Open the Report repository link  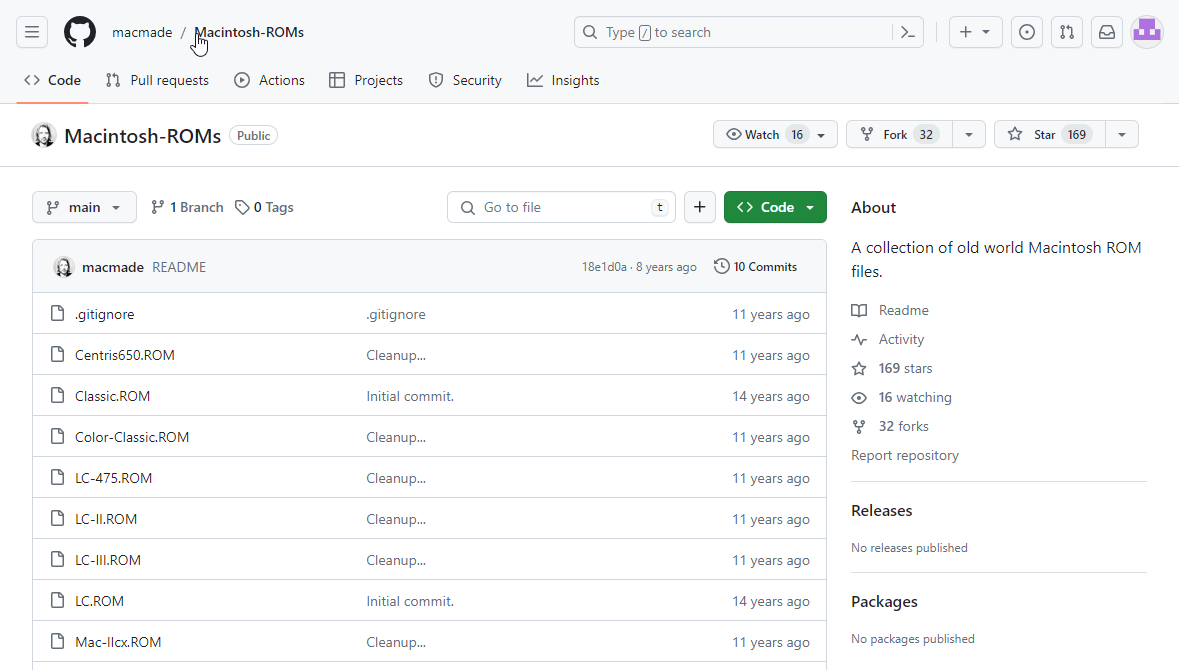click(905, 456)
